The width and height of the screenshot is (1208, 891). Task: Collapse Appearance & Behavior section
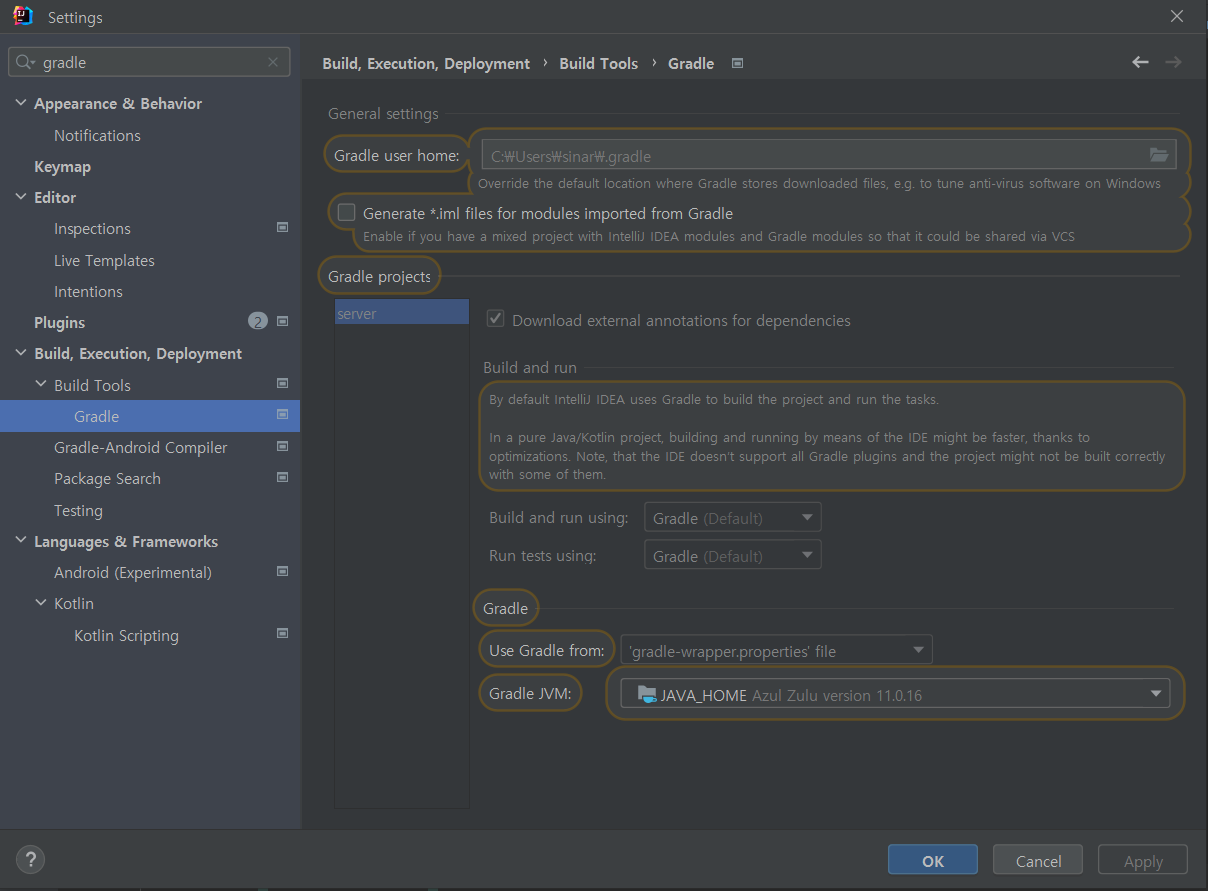[21, 103]
